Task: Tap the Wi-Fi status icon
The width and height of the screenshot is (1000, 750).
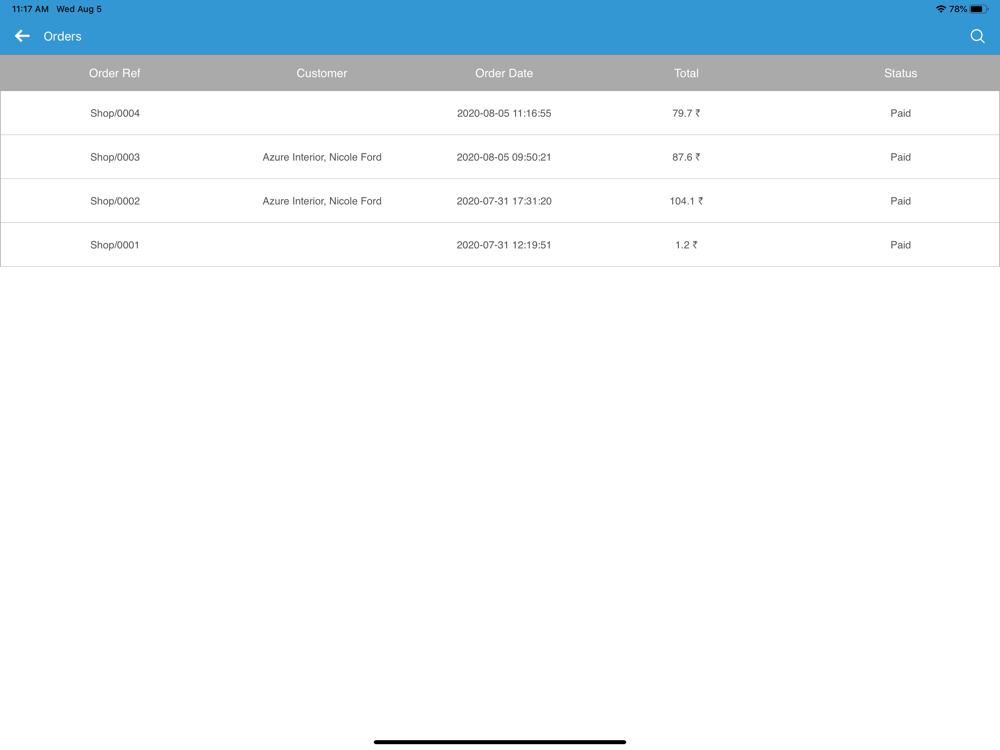Action: pyautogui.click(x=941, y=9)
